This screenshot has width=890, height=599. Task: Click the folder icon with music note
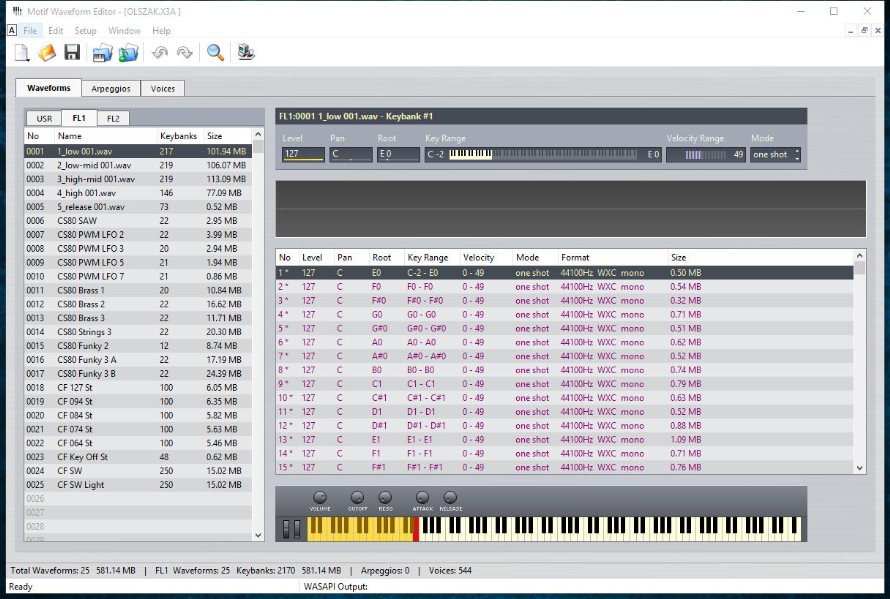pyautogui.click(x=128, y=53)
